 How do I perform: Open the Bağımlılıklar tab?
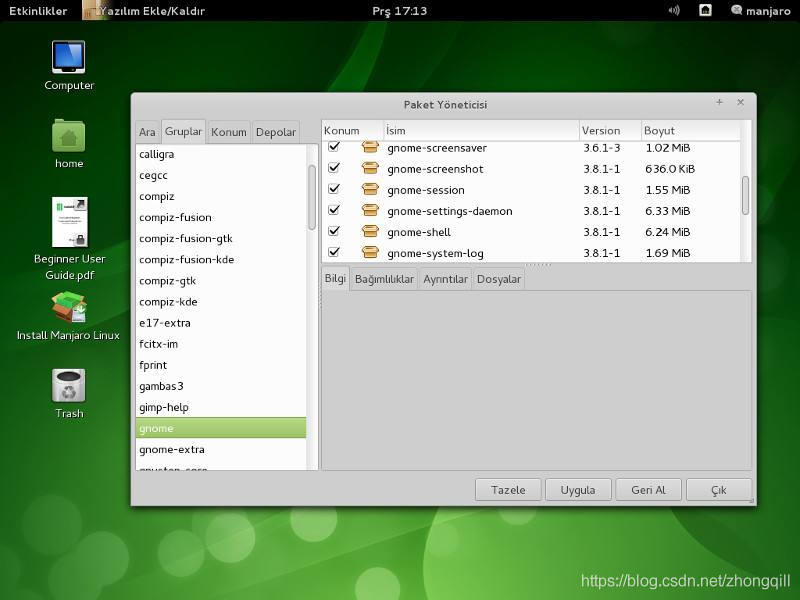click(x=384, y=280)
